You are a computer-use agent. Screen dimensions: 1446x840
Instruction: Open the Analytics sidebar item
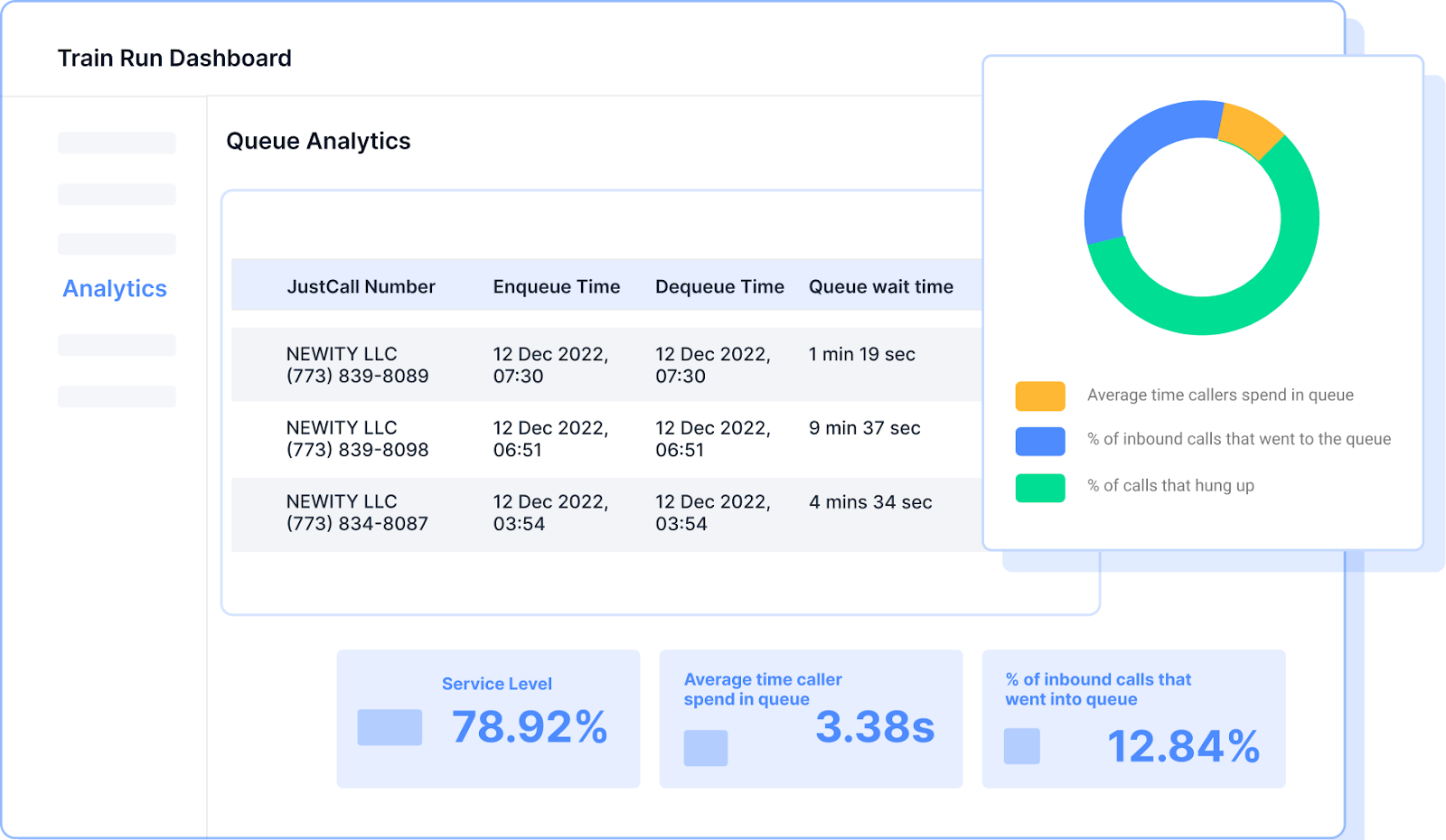click(115, 289)
